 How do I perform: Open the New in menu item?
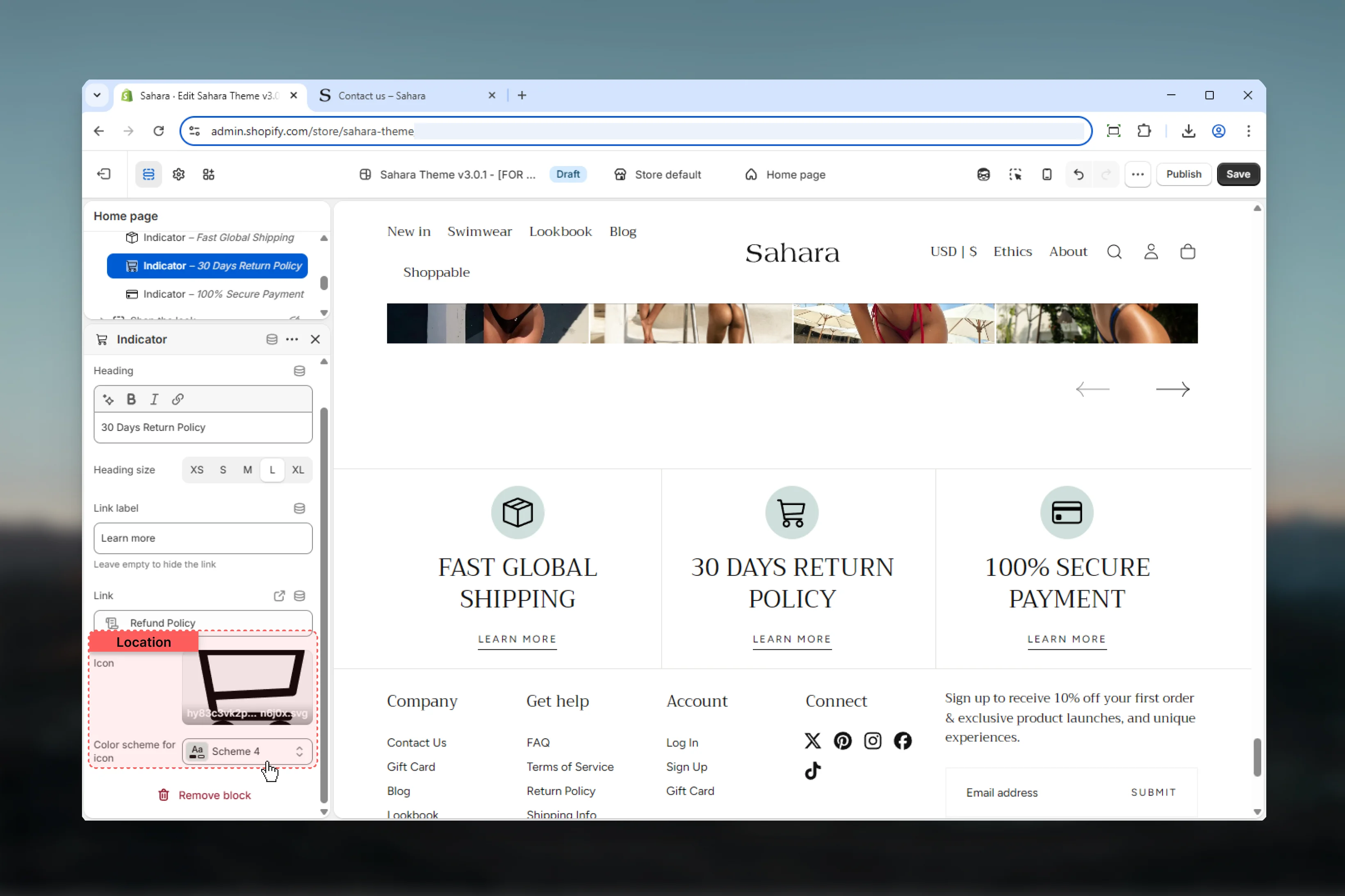[409, 232]
